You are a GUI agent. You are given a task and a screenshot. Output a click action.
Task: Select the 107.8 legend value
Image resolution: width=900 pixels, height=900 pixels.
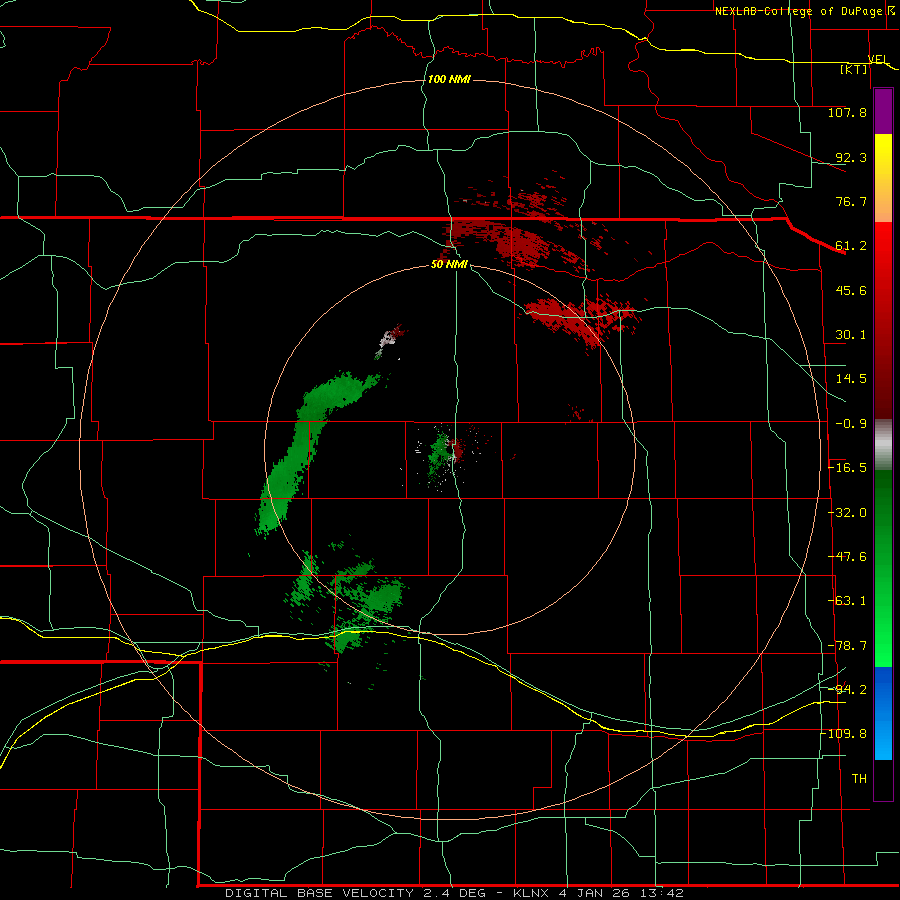click(847, 112)
